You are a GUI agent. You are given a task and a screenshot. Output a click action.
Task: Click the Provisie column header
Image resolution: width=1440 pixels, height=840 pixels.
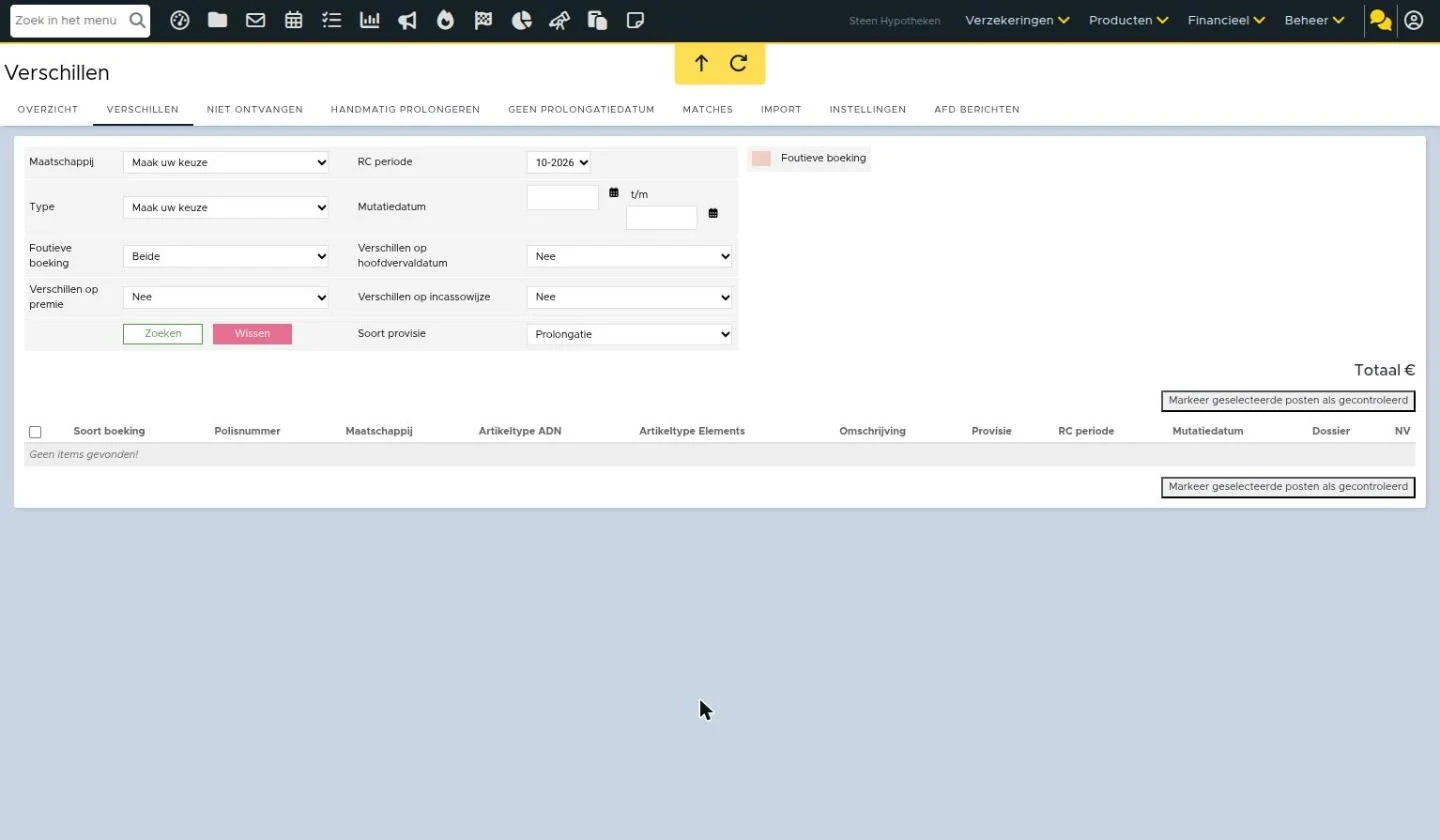pos(991,431)
